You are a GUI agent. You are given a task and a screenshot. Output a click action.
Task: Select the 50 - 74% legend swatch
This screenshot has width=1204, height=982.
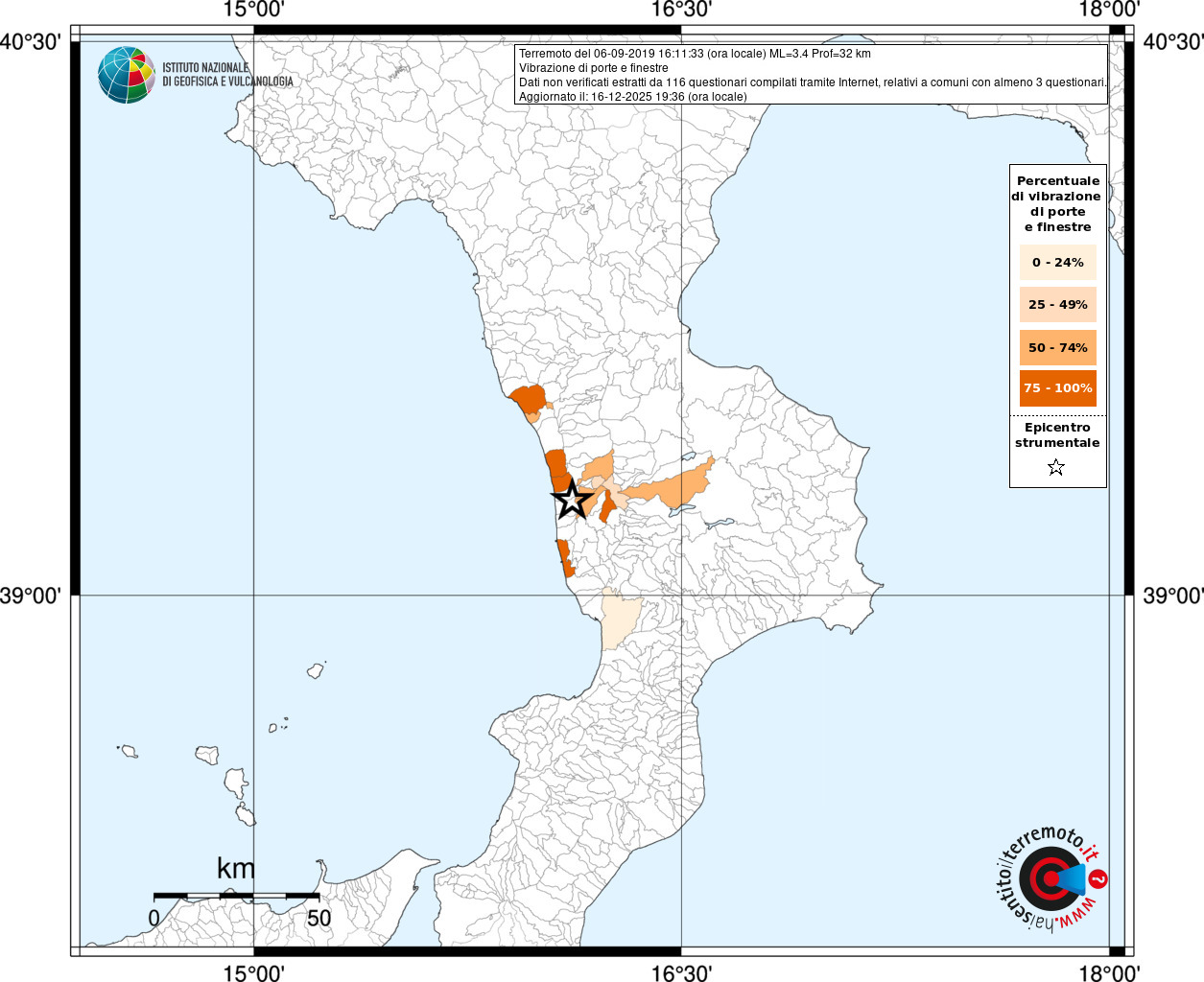click(x=1057, y=347)
